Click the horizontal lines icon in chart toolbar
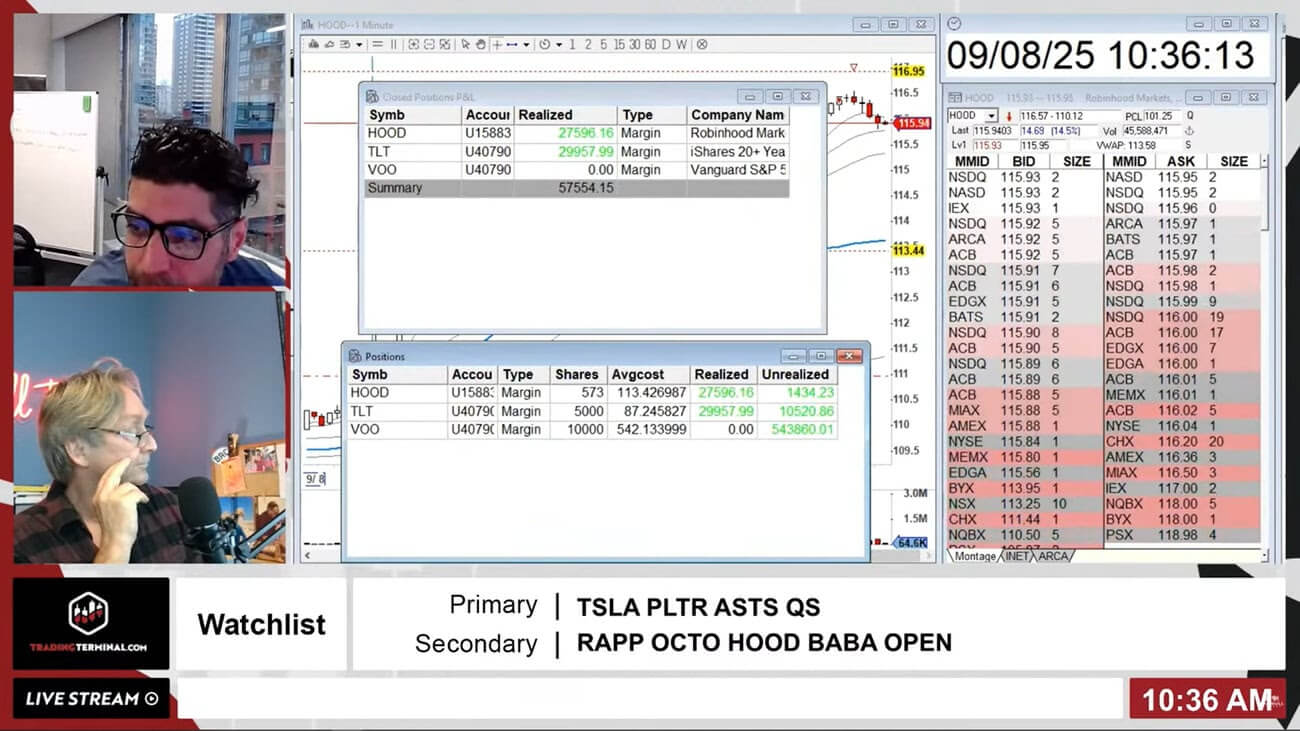Screen dimensions: 1300x731 pos(377,44)
